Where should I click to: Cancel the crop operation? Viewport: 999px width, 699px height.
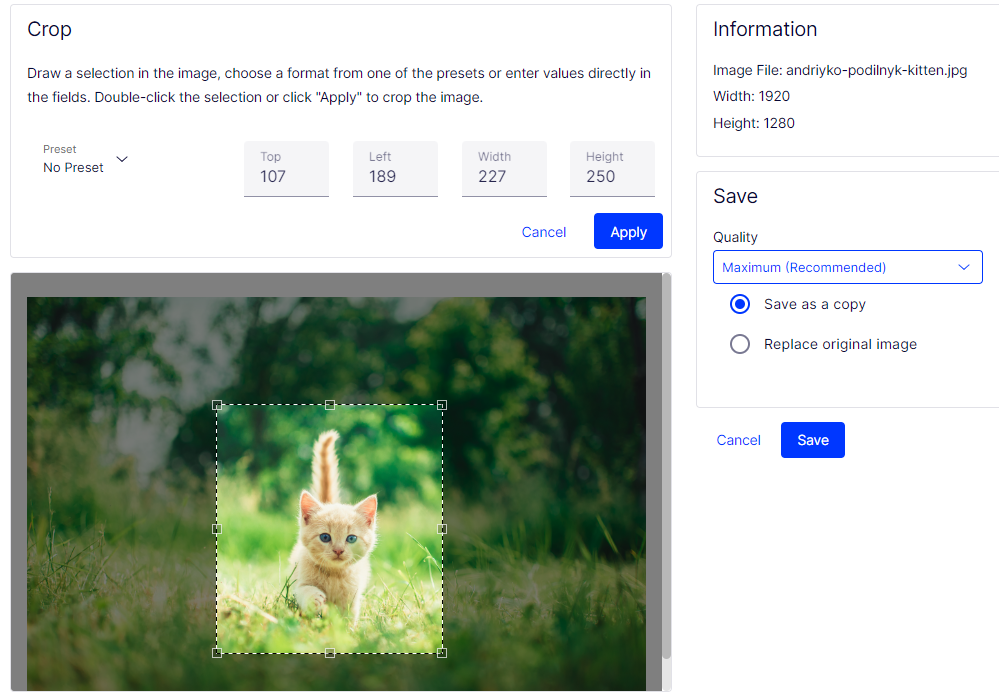coord(544,232)
